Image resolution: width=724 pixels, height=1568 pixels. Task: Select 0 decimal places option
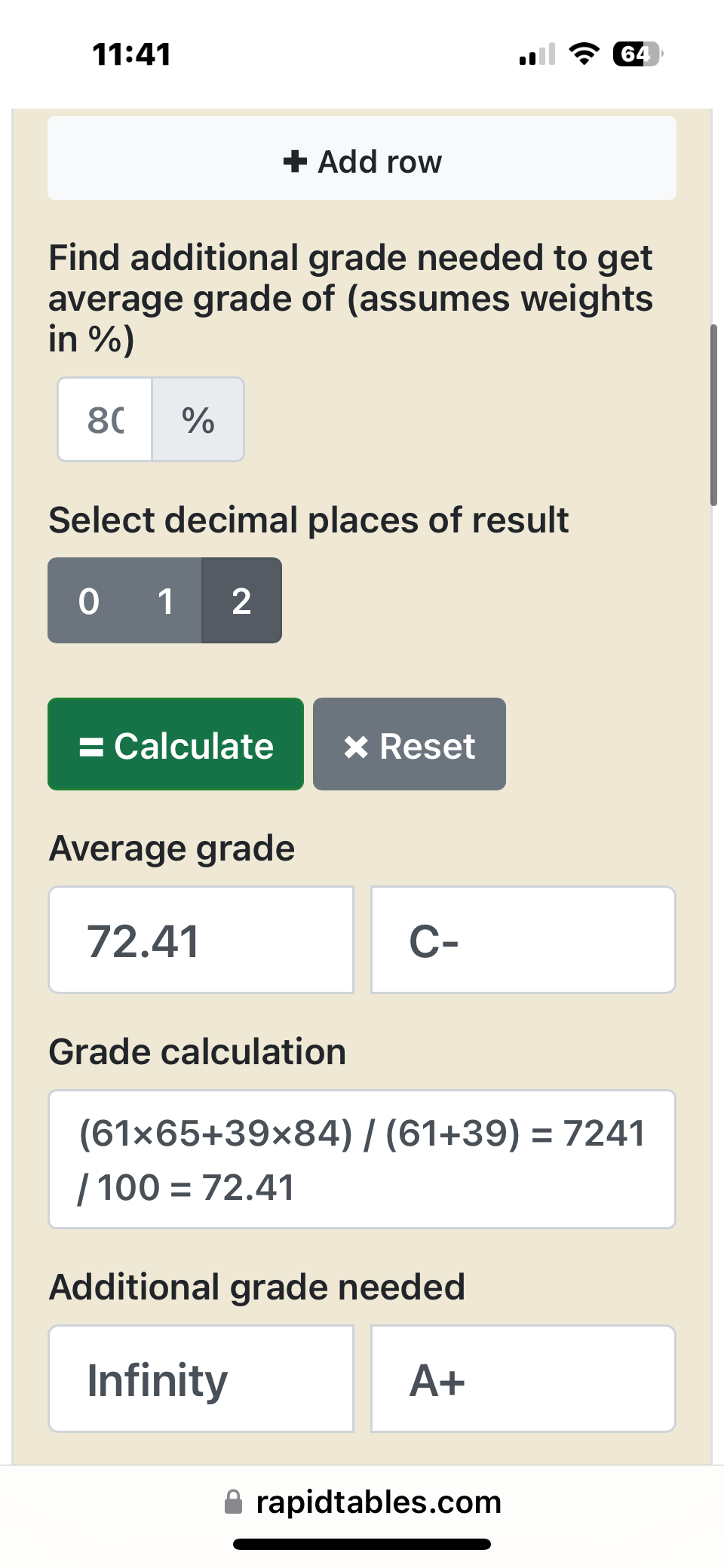(x=88, y=601)
